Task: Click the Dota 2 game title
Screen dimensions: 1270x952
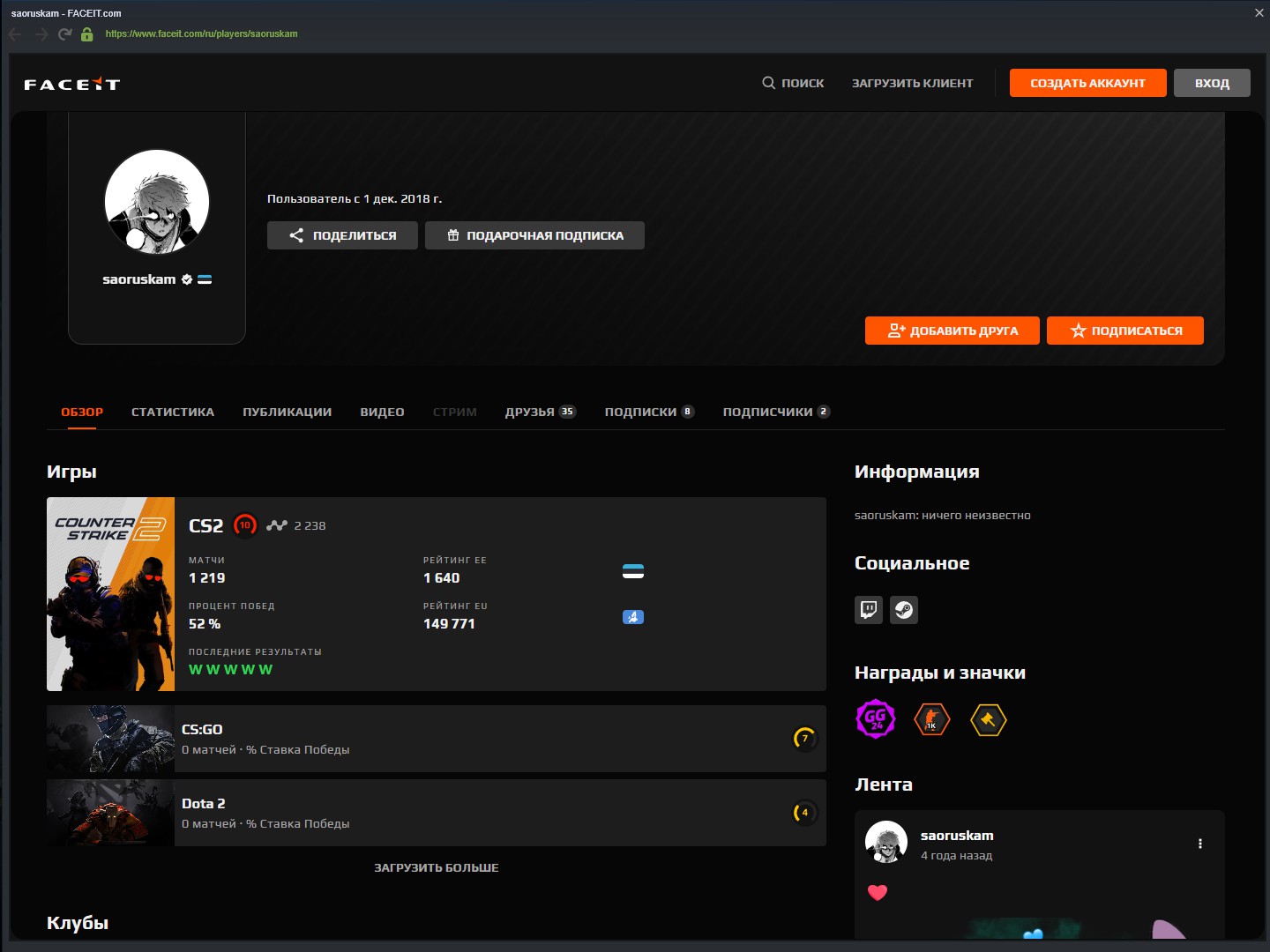Action: click(204, 804)
